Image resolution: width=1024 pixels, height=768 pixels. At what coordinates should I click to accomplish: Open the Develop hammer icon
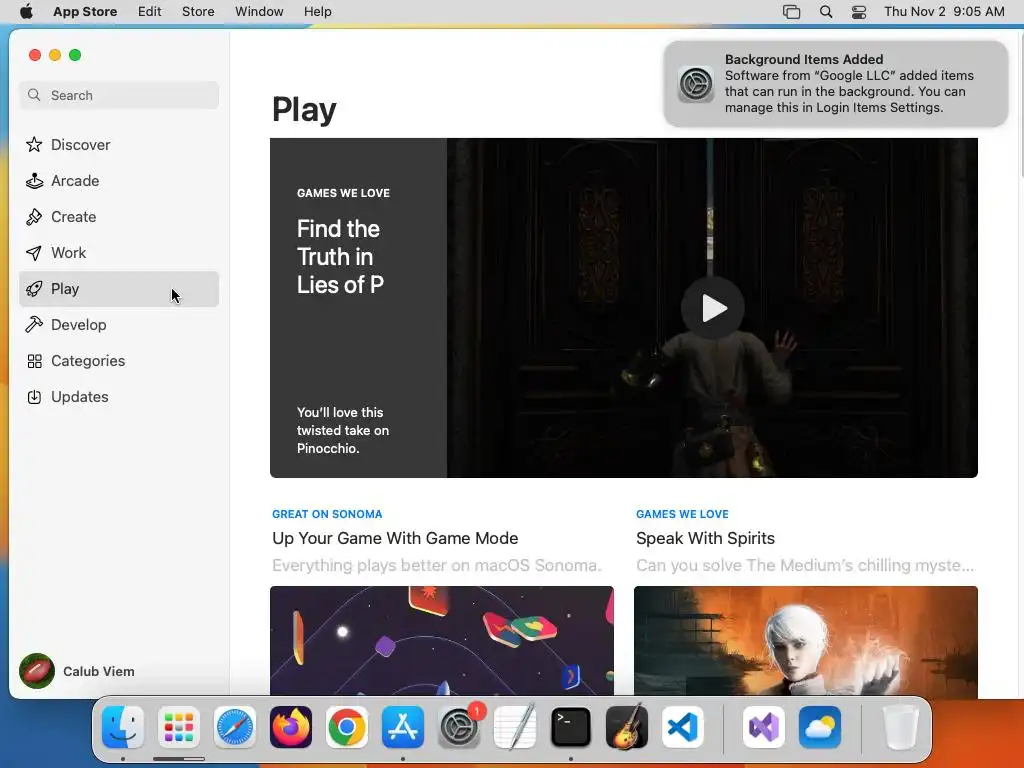point(34,325)
